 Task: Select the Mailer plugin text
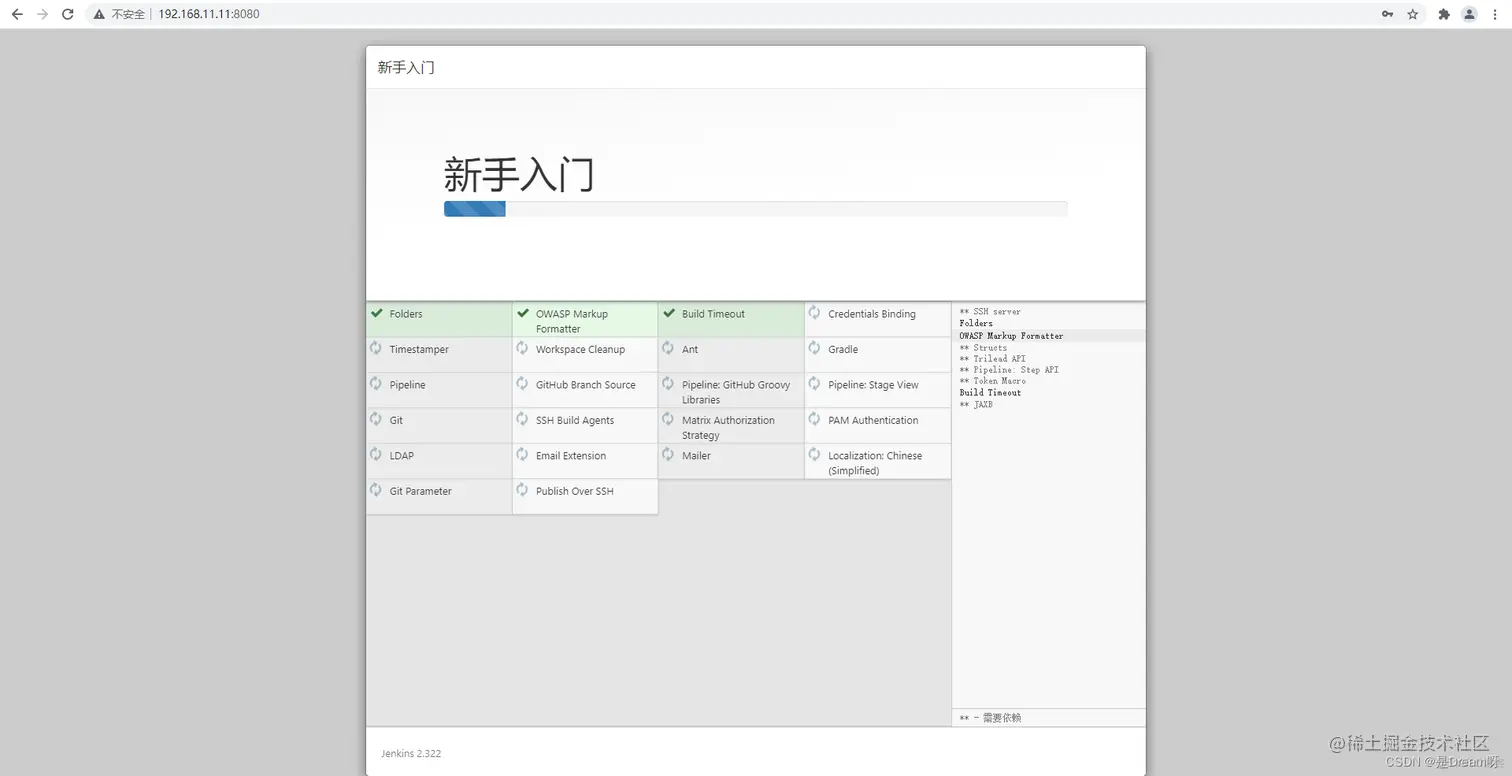[x=696, y=456]
